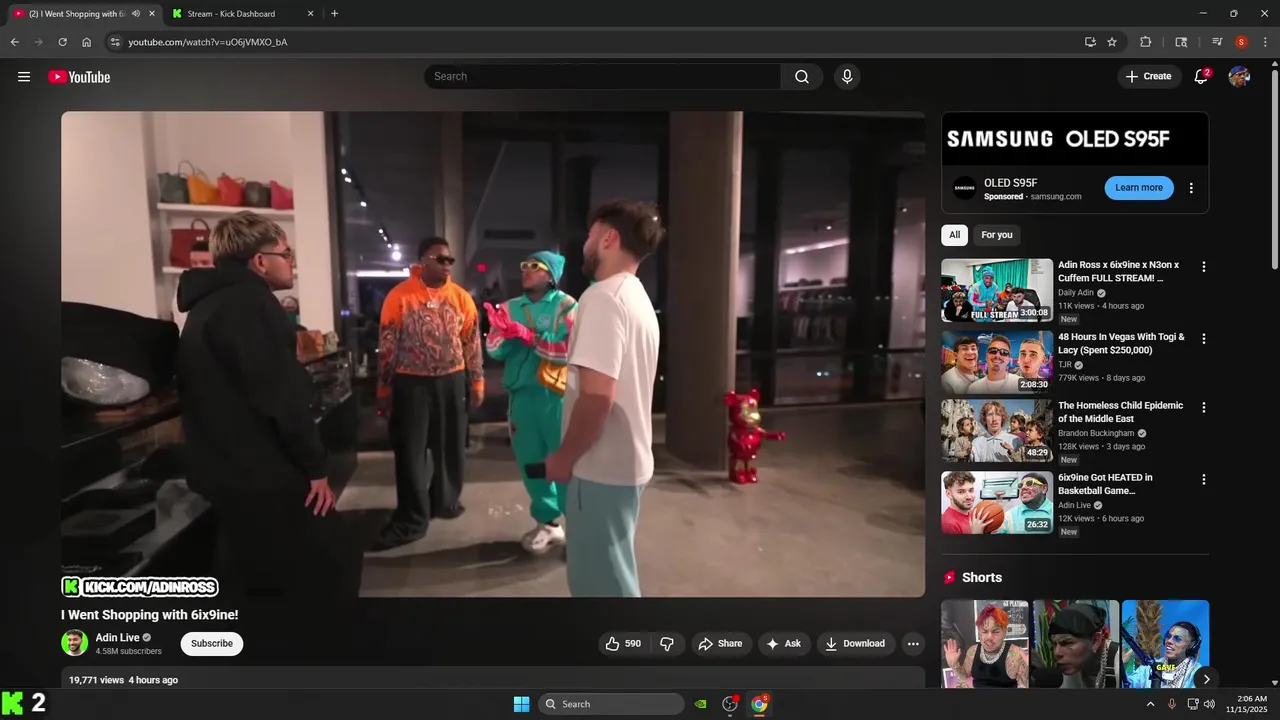
Task: Open a new browser tab
Action: pos(334,14)
